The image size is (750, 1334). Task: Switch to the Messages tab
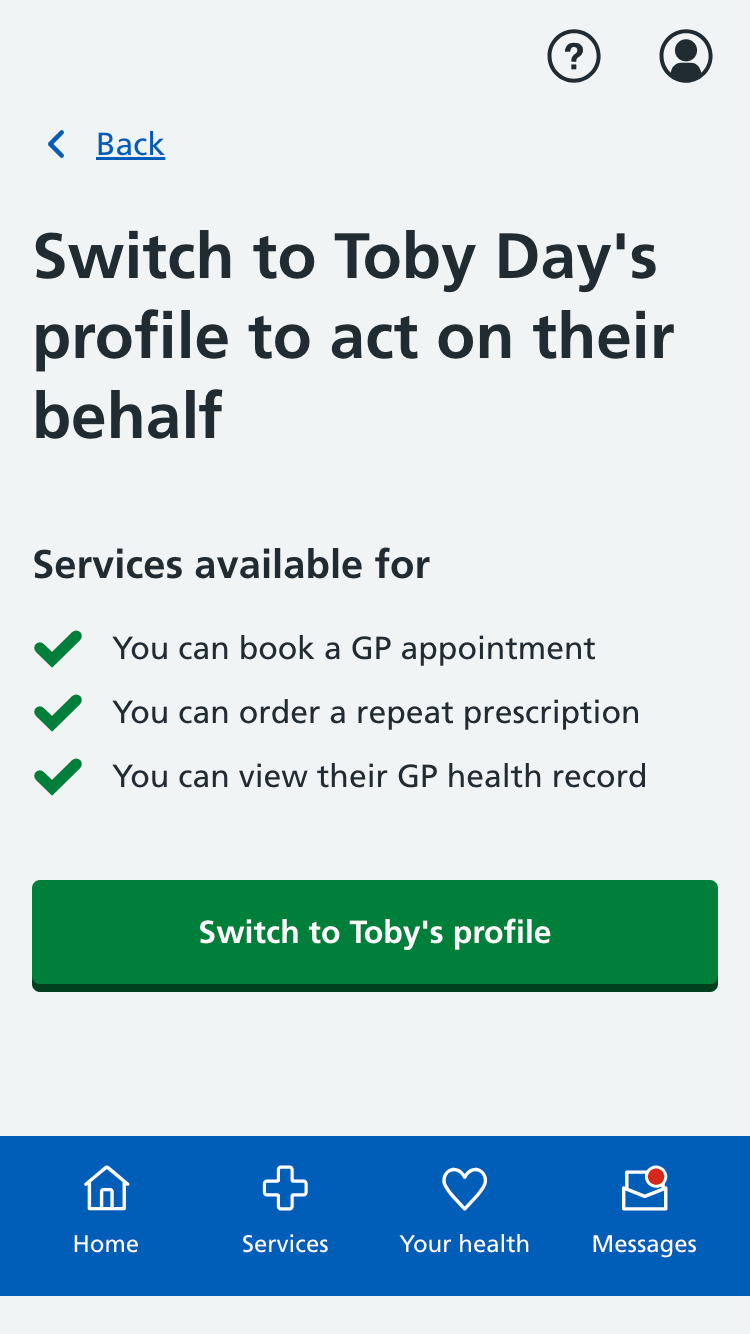click(643, 1210)
